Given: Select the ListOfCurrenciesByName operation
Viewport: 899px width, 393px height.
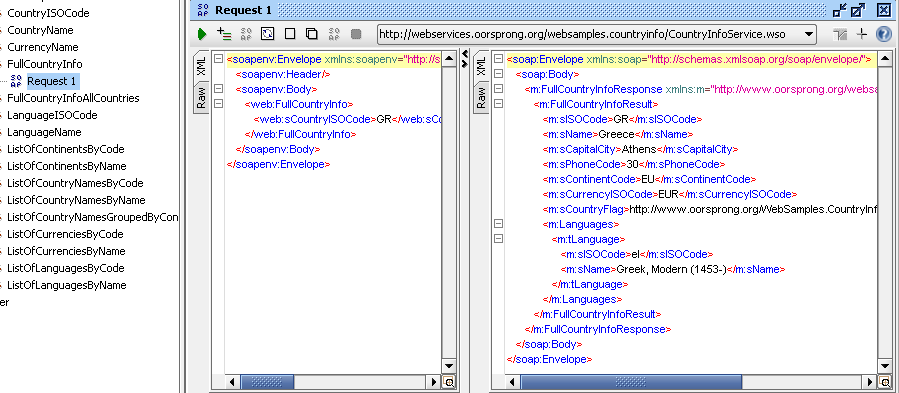Looking at the screenshot, I should click(x=66, y=251).
